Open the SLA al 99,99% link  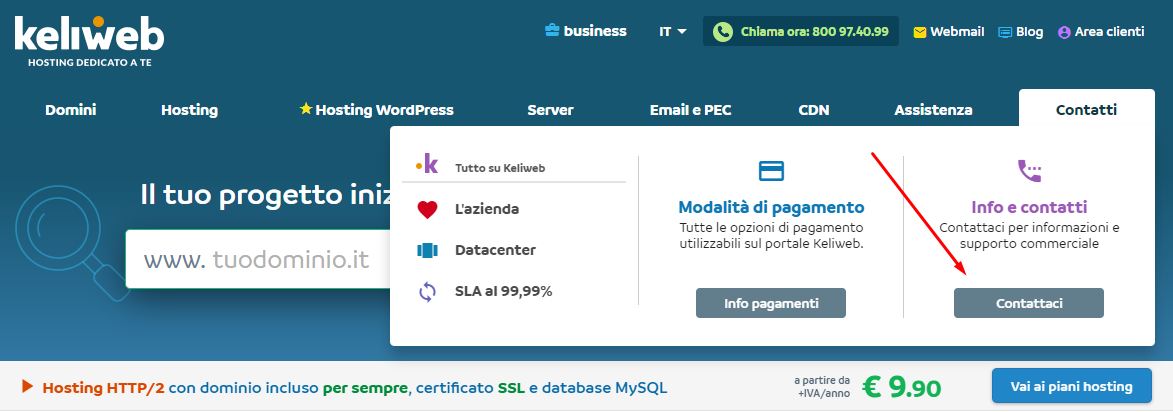coord(503,292)
